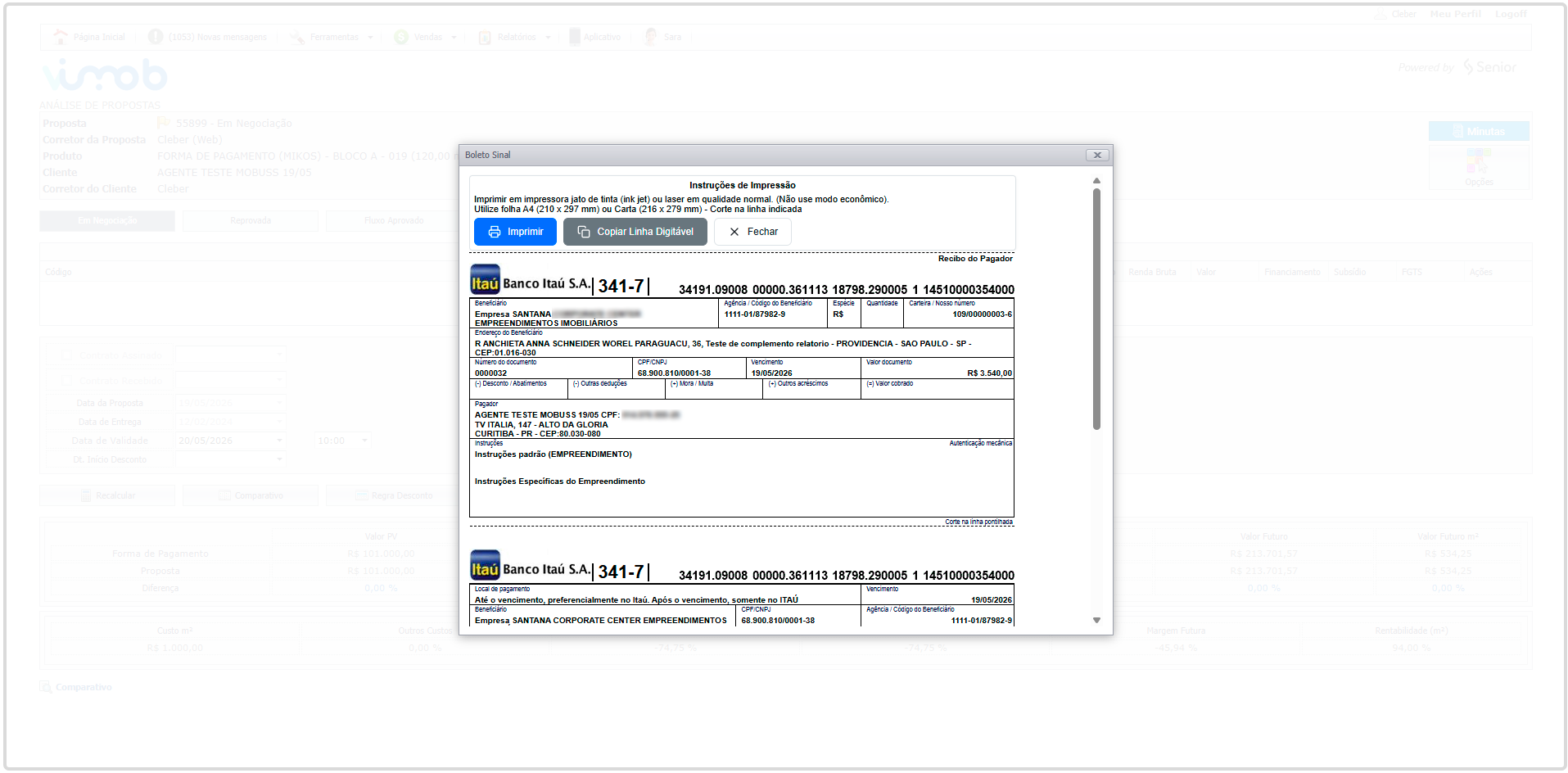This screenshot has height=773, width=1568.
Task: Open the (1053) Novas mensagens item
Action: [x=208, y=37]
